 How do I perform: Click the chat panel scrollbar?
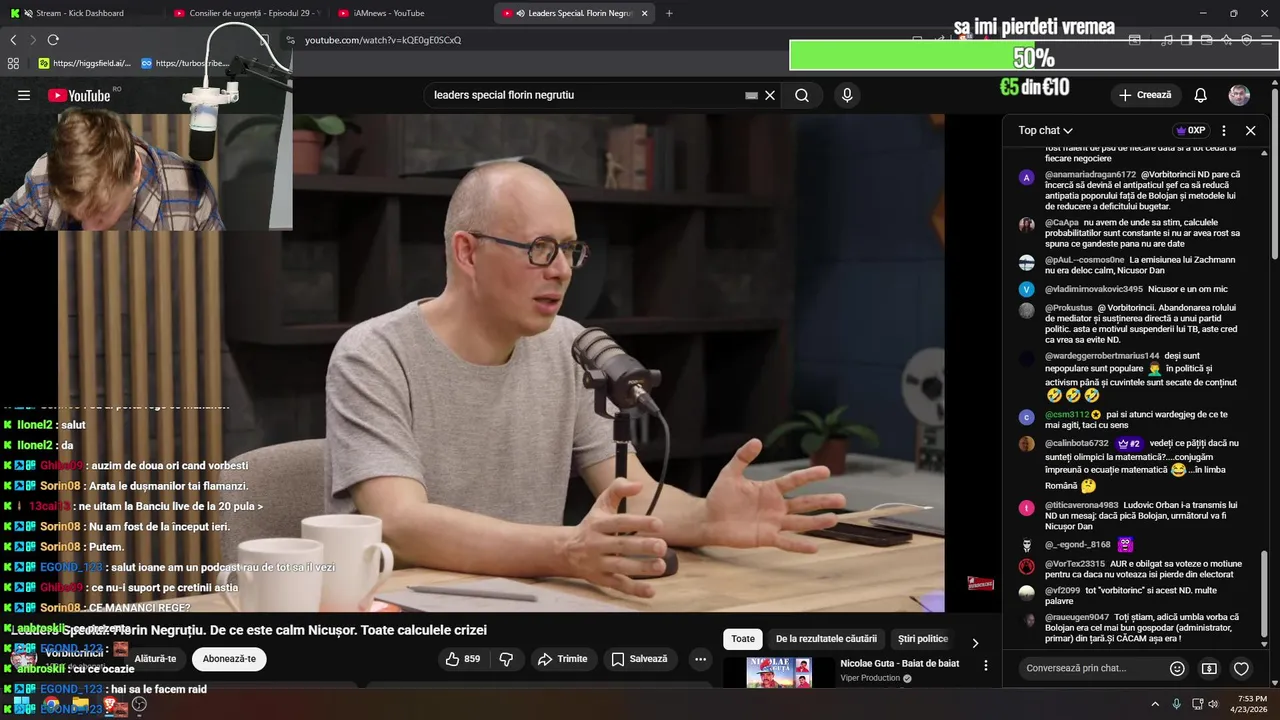(x=1264, y=592)
